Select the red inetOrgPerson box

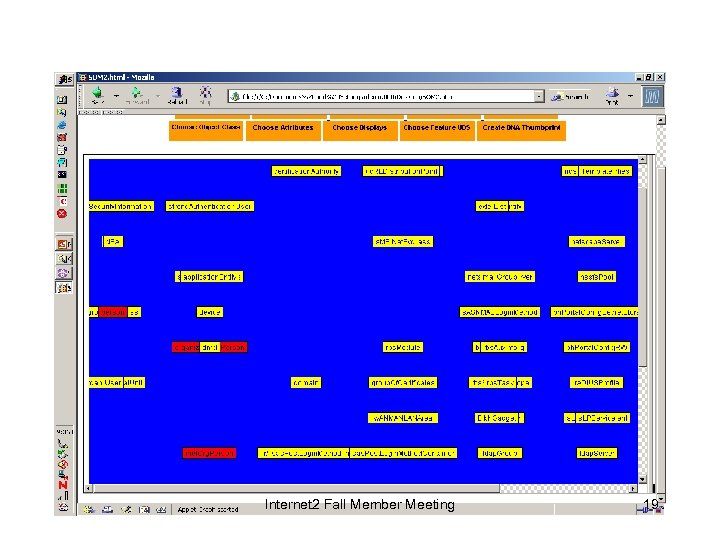click(209, 453)
